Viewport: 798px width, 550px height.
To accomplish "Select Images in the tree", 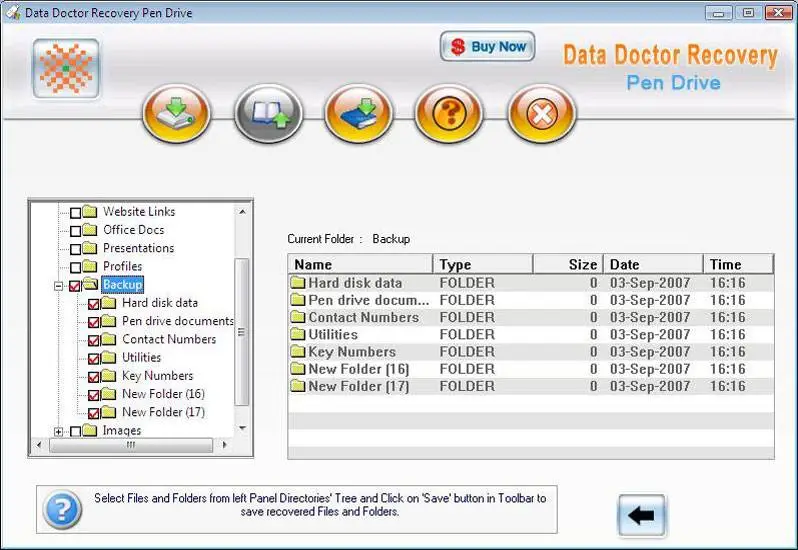I will click(x=122, y=430).
